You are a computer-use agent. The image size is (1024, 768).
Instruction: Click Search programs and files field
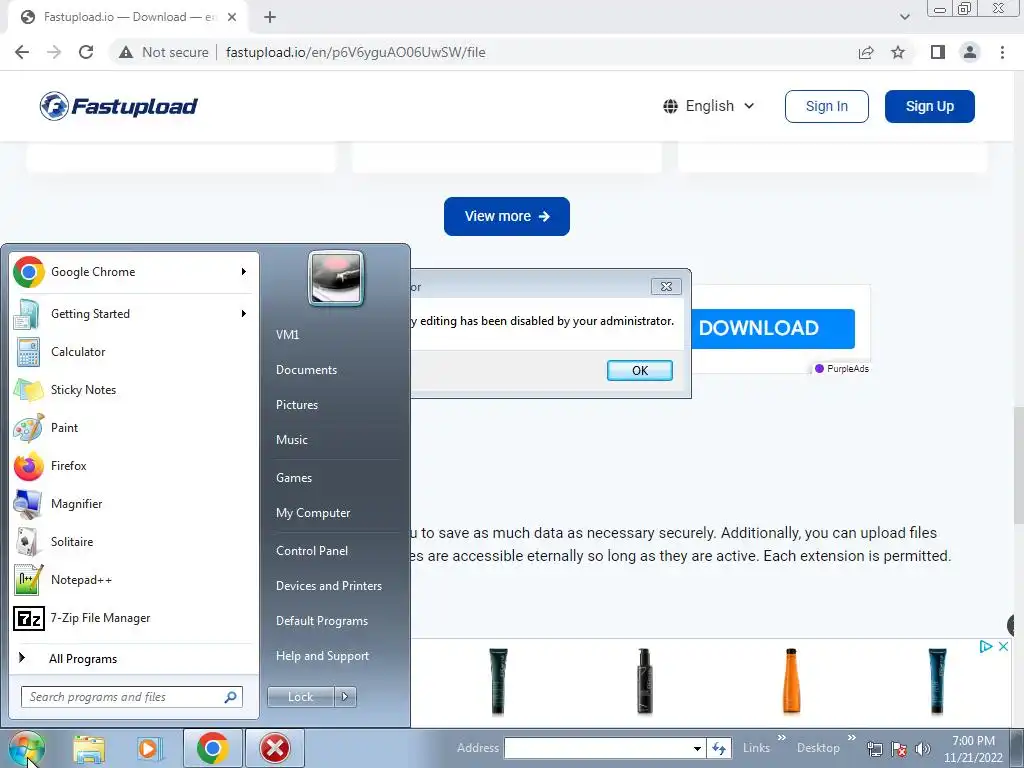coord(132,697)
